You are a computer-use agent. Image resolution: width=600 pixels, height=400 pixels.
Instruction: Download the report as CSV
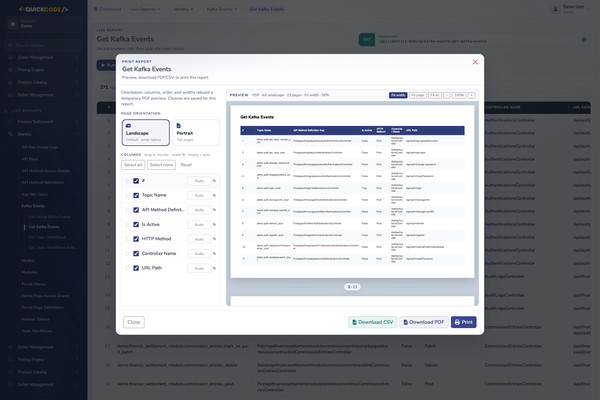pyautogui.click(x=372, y=322)
